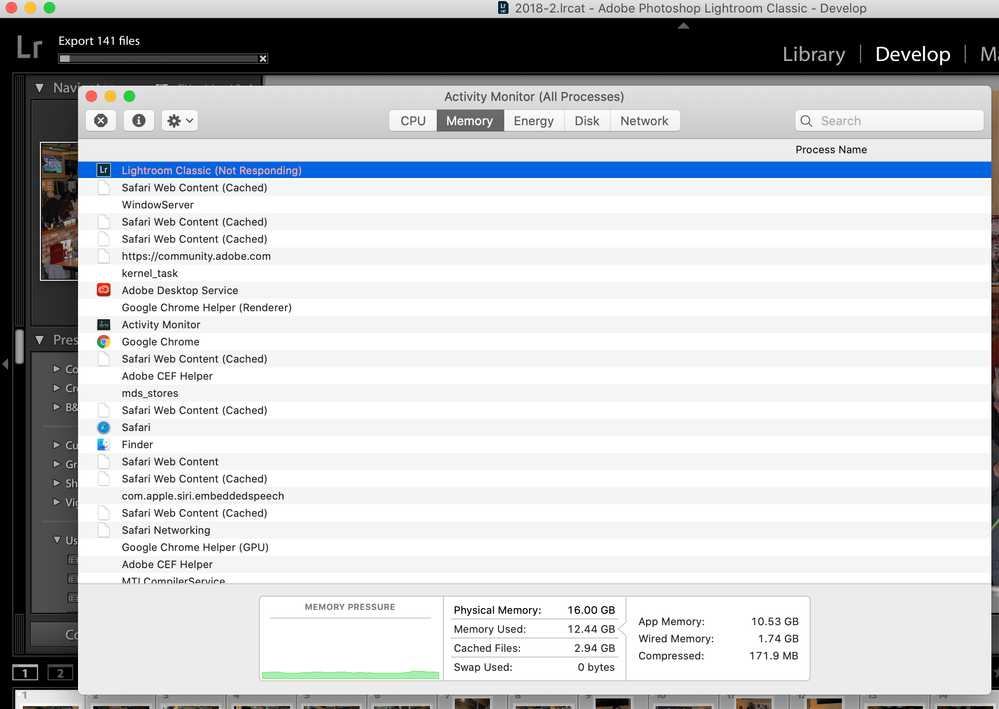Click the Search field in Activity Monitor
The height and width of the screenshot is (709, 999).
pyautogui.click(x=889, y=121)
